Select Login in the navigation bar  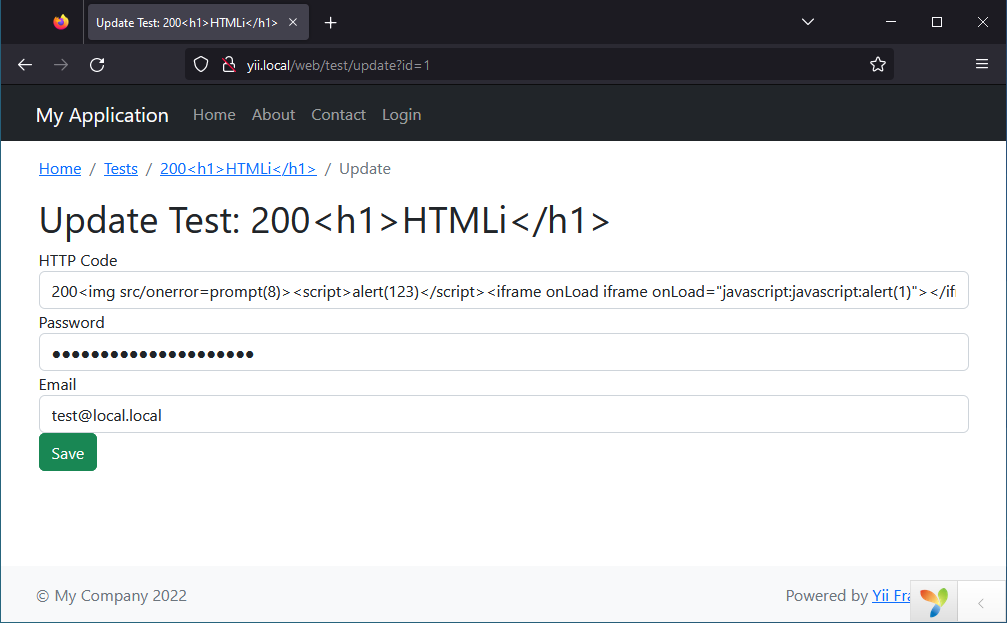click(x=401, y=115)
